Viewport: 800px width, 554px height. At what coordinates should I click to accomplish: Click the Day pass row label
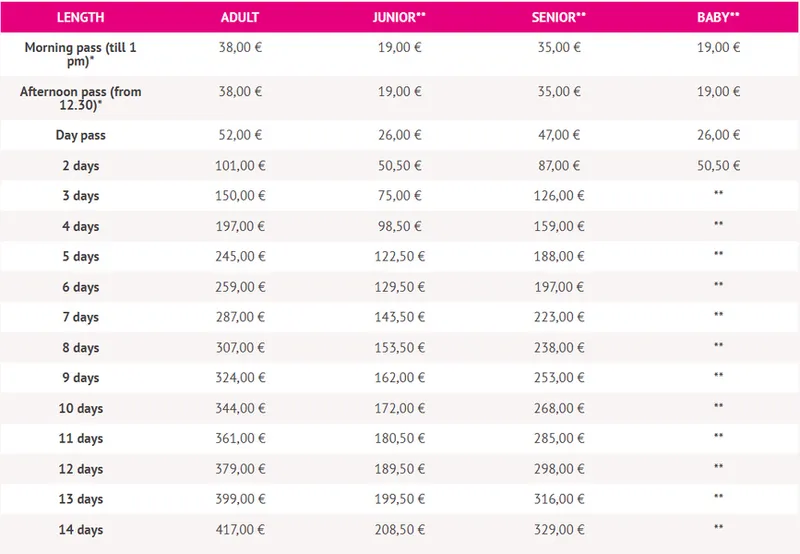click(x=80, y=135)
